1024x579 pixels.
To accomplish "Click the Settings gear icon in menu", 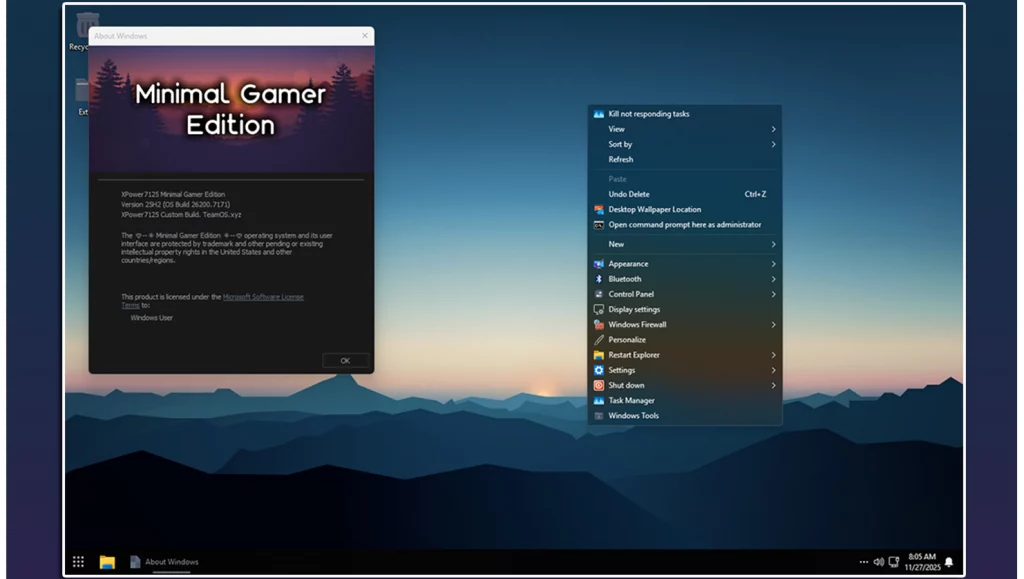I will pyautogui.click(x=599, y=370).
